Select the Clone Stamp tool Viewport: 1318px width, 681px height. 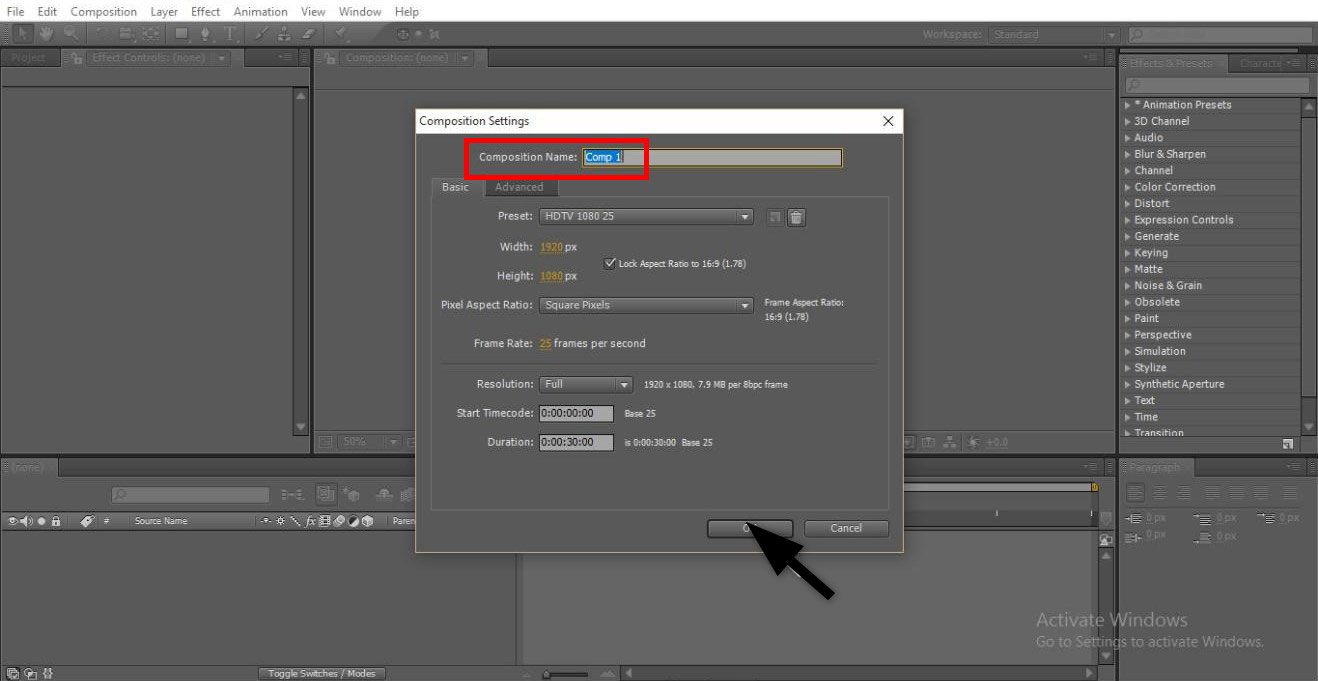point(284,34)
